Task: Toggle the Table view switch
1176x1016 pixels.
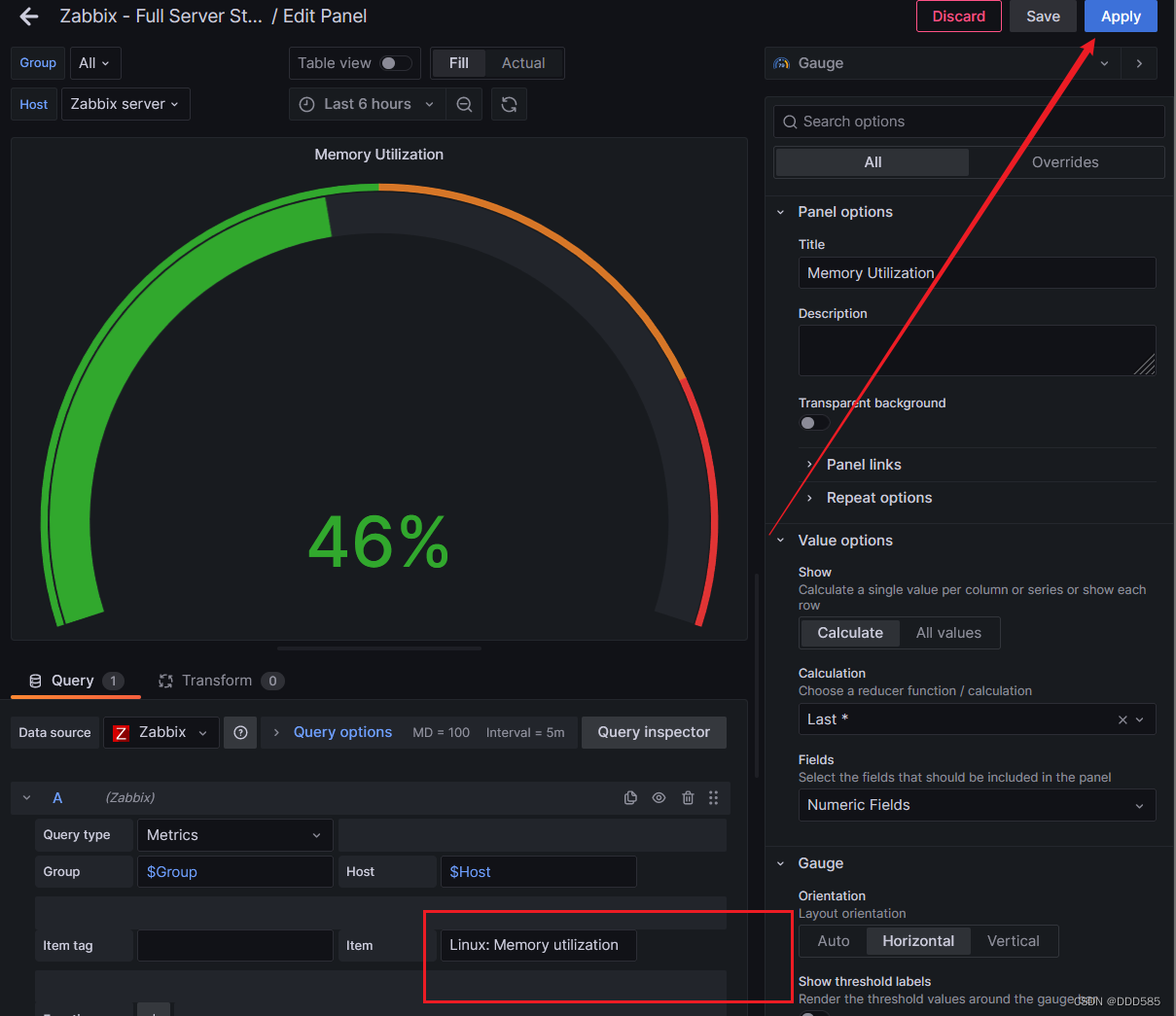Action: tap(394, 63)
